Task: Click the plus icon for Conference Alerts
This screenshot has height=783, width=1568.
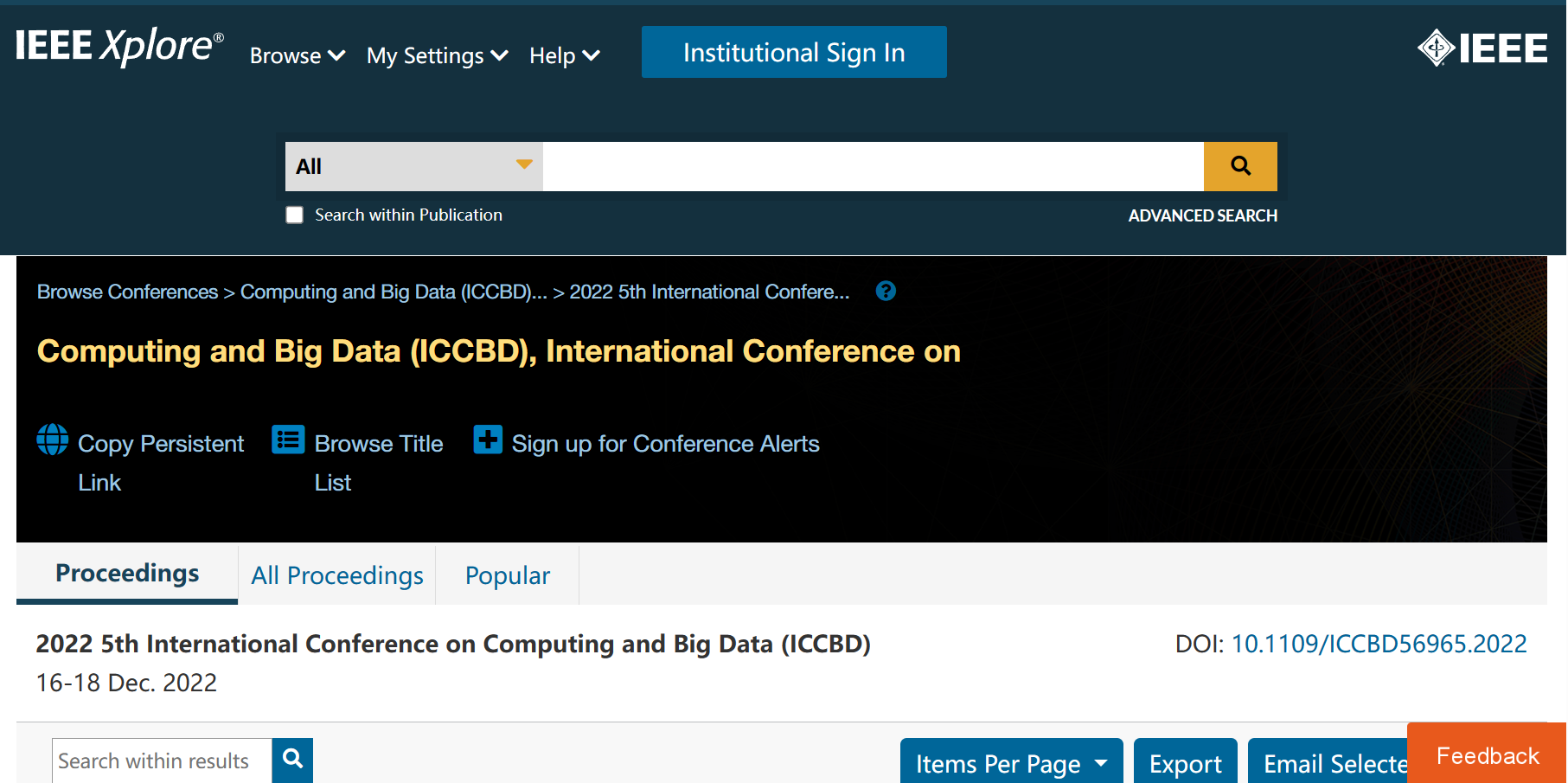Action: point(488,440)
